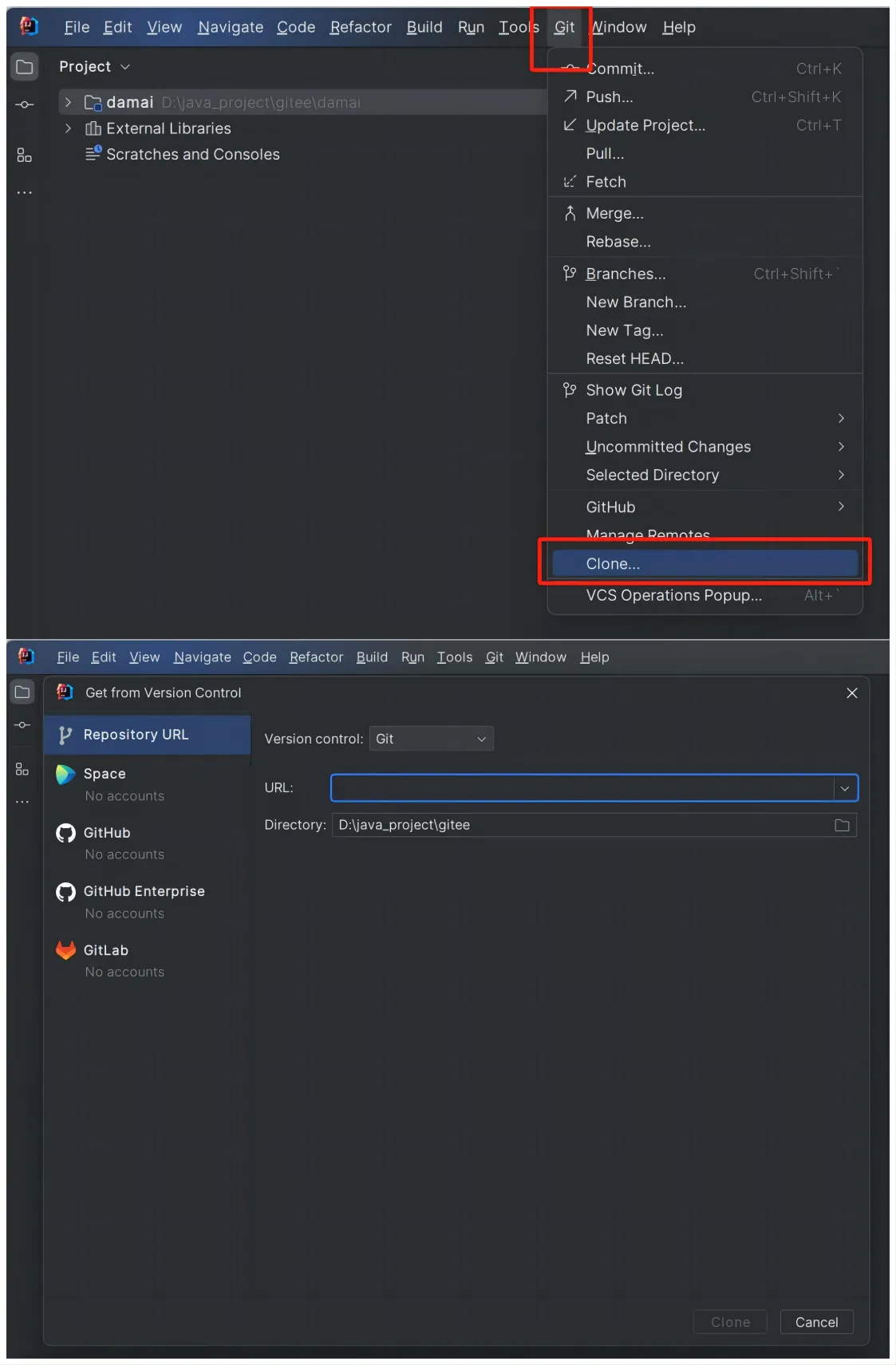This screenshot has width=896, height=1365.
Task: Select the Repository URL tab
Action: 136,735
